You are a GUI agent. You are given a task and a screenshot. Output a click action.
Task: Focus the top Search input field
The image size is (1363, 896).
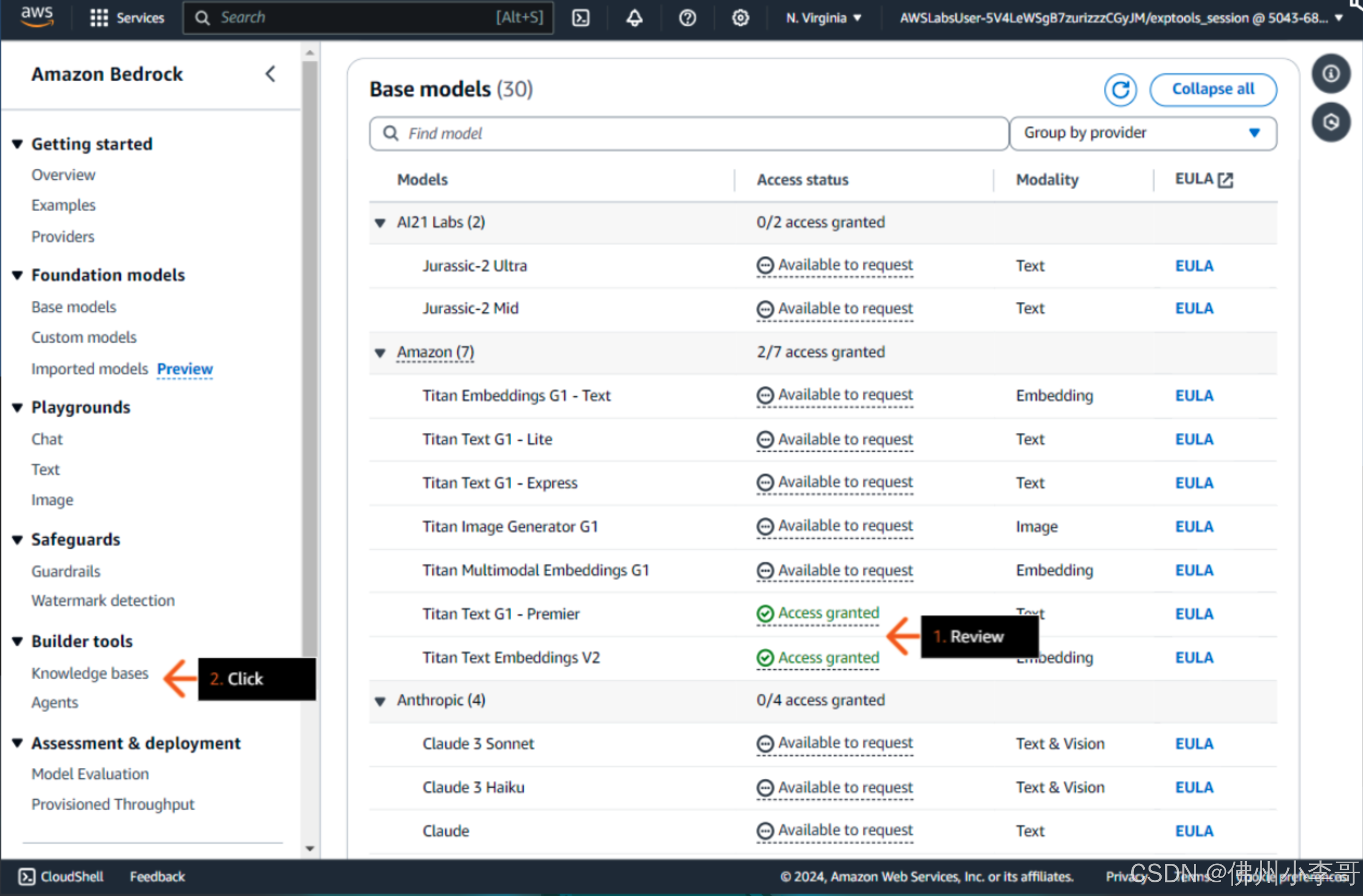(x=368, y=18)
